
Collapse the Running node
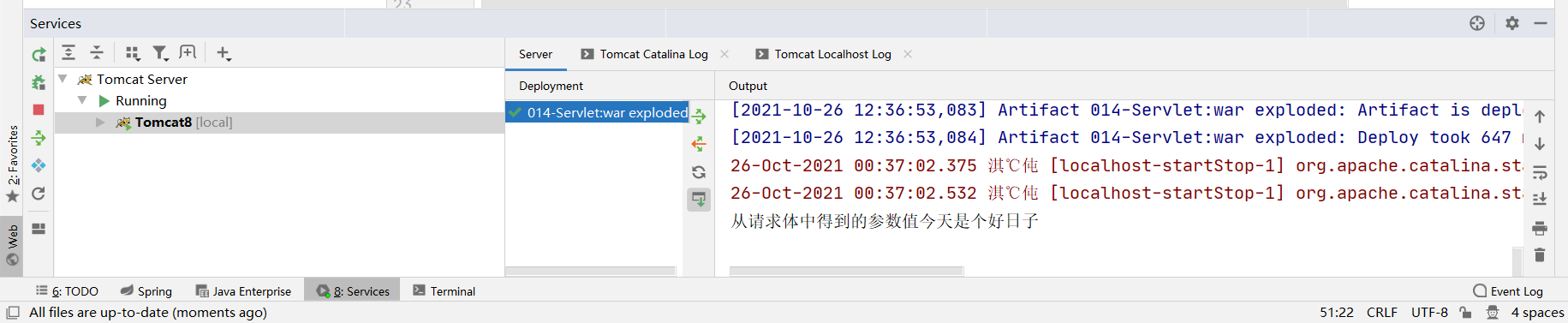click(82, 100)
